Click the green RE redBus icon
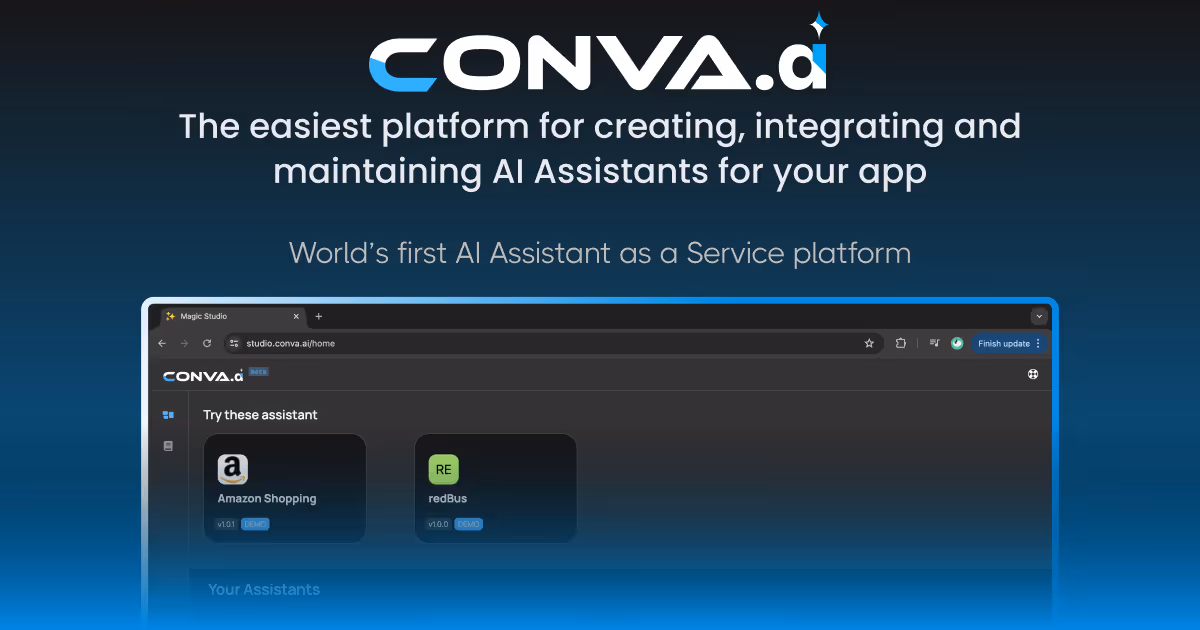 click(x=442, y=470)
